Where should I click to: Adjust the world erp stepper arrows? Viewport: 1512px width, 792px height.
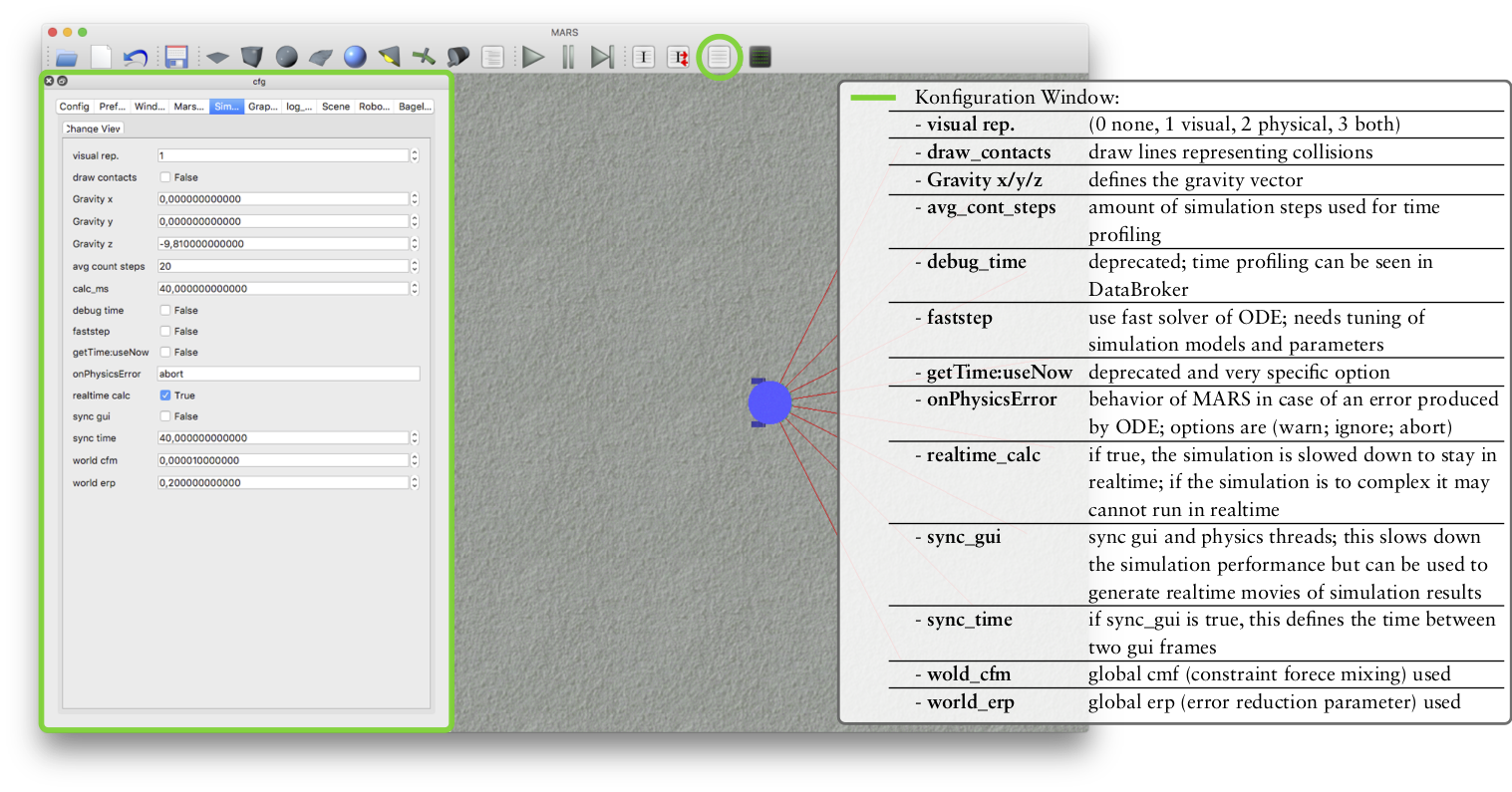tap(415, 482)
